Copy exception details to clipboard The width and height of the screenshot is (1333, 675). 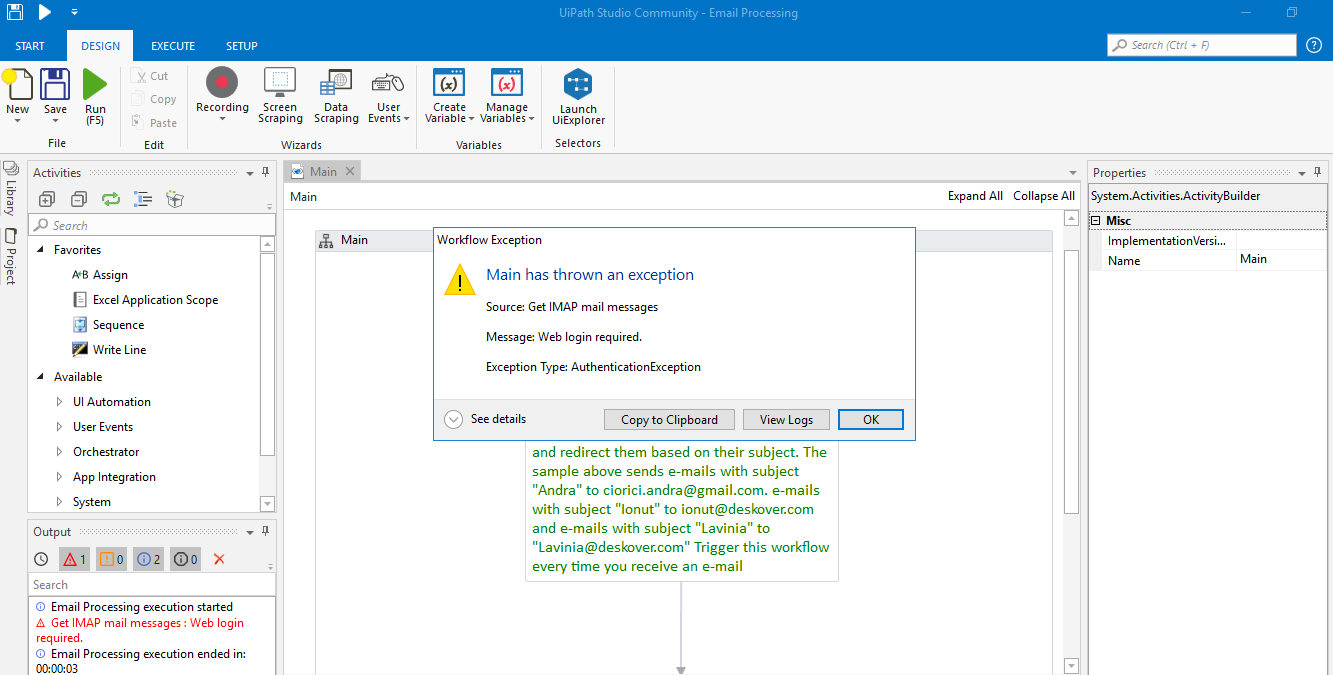pyautogui.click(x=668, y=418)
